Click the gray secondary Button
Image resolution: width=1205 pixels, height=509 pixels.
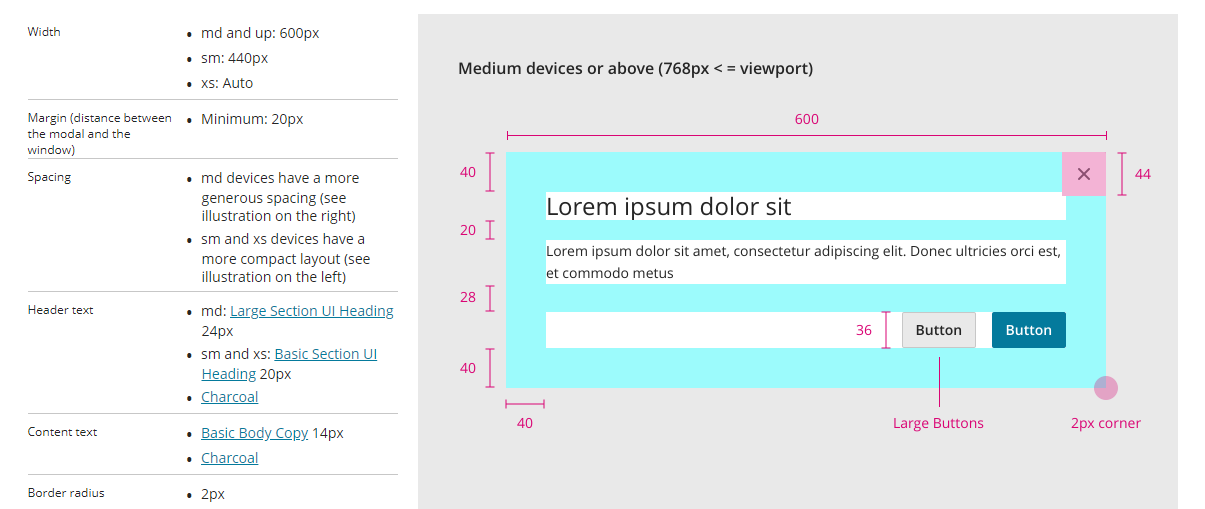coord(939,330)
